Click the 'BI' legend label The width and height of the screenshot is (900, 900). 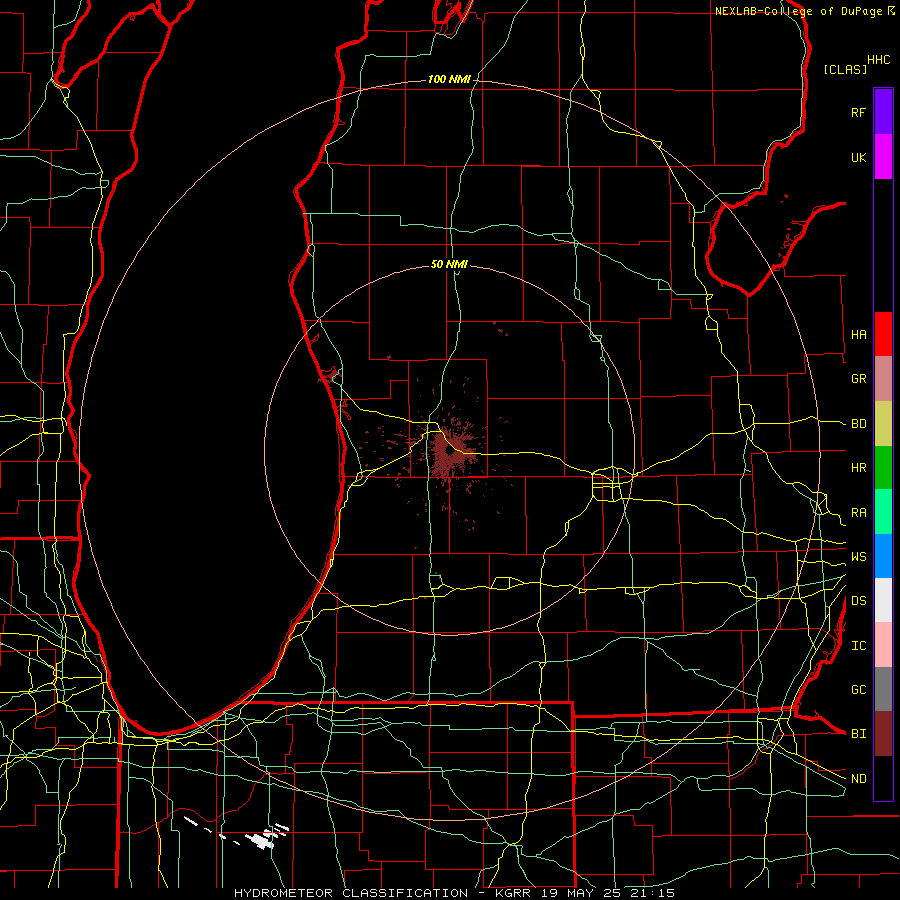tap(858, 734)
